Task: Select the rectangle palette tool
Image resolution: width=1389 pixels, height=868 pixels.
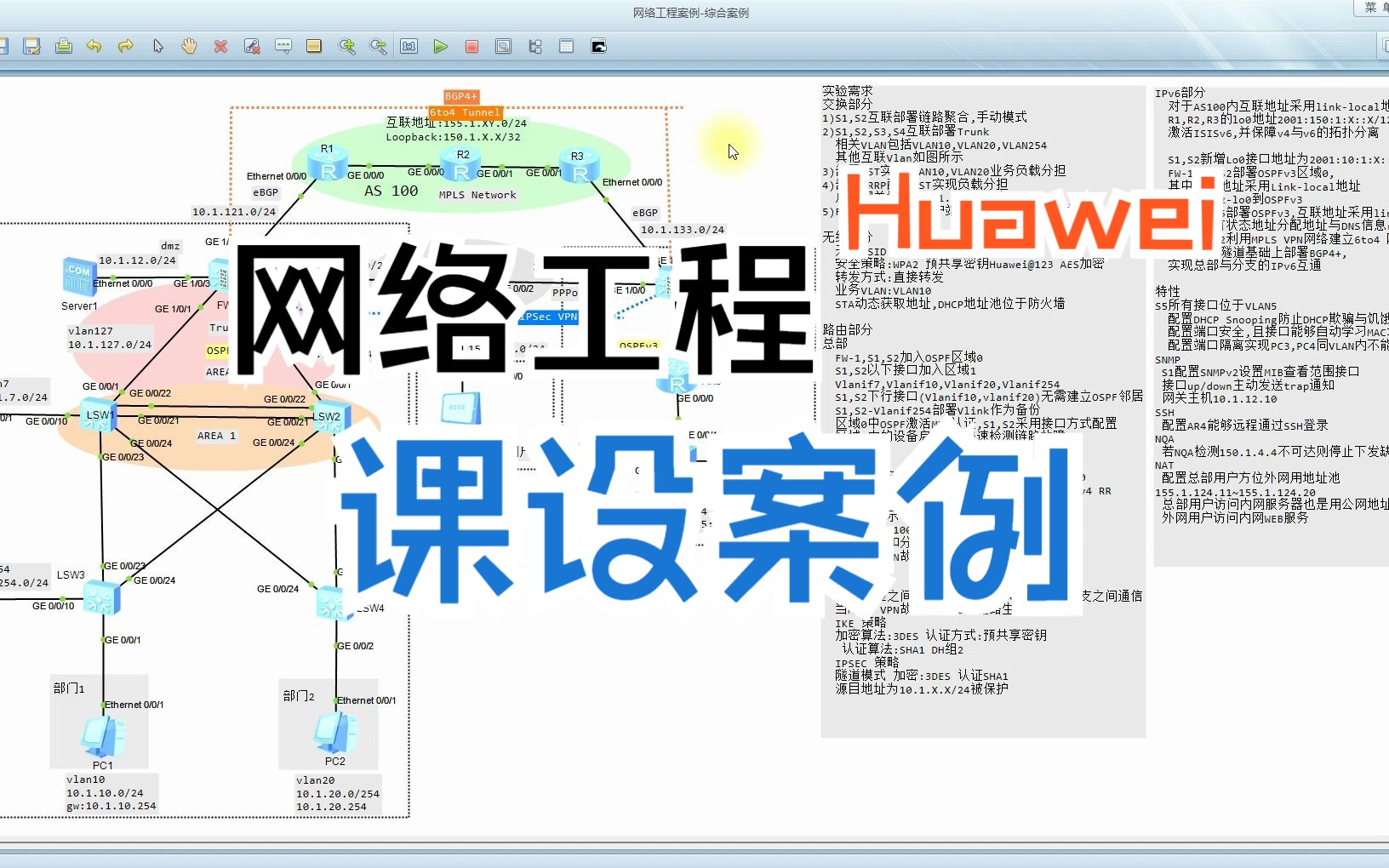Action: click(314, 46)
